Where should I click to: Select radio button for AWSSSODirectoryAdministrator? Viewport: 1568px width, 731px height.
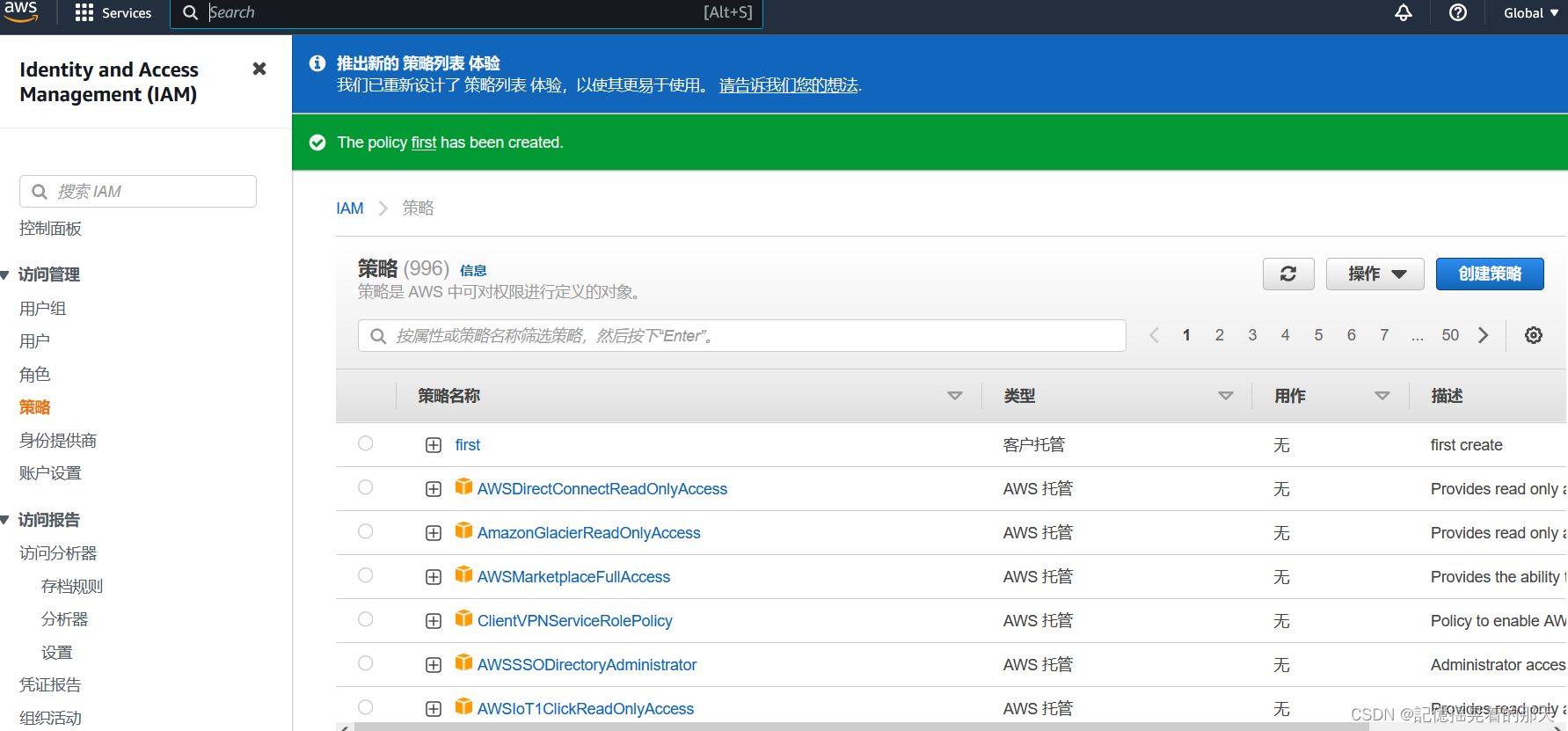click(366, 663)
